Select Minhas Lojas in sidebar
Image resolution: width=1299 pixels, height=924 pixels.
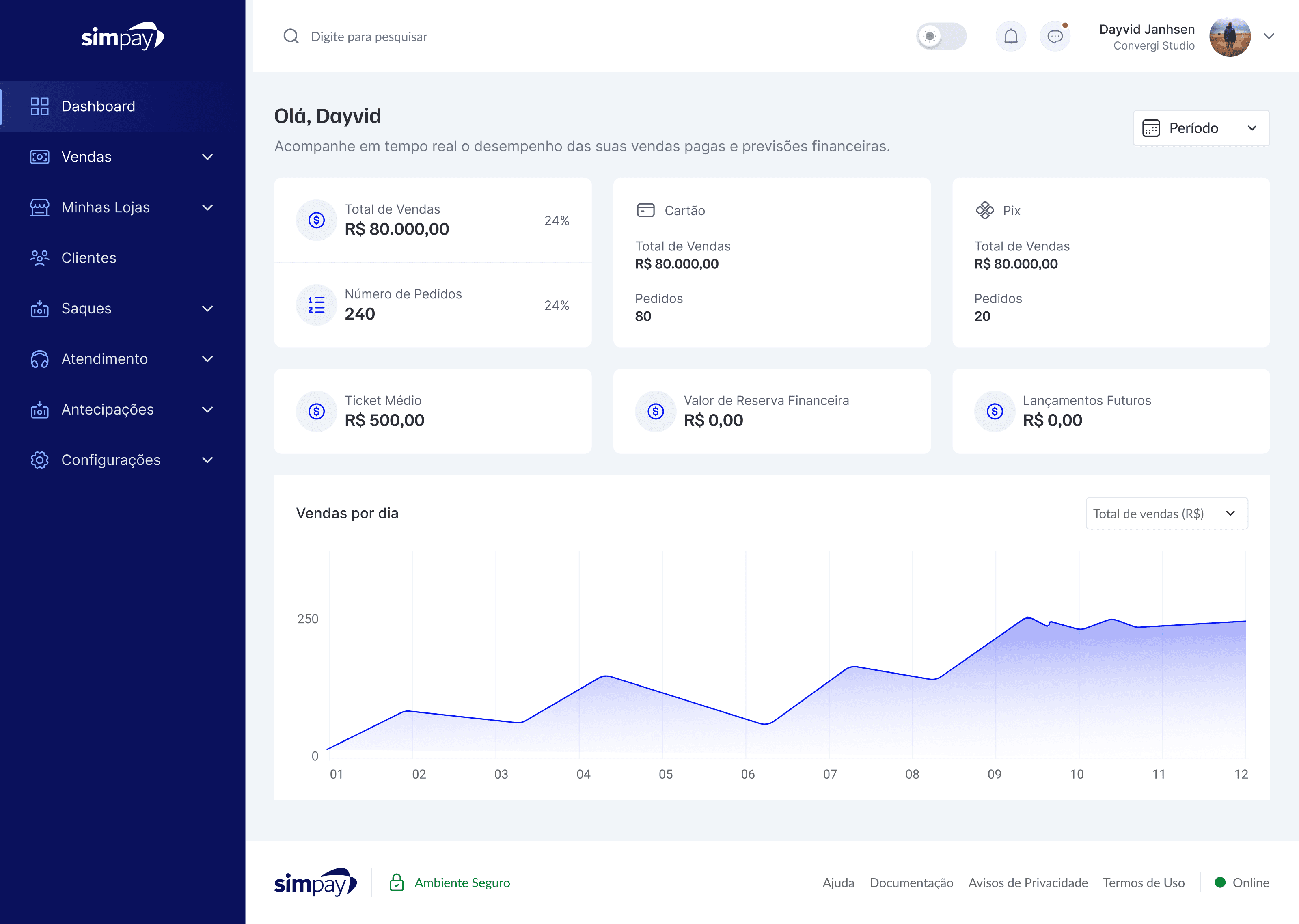(122, 208)
